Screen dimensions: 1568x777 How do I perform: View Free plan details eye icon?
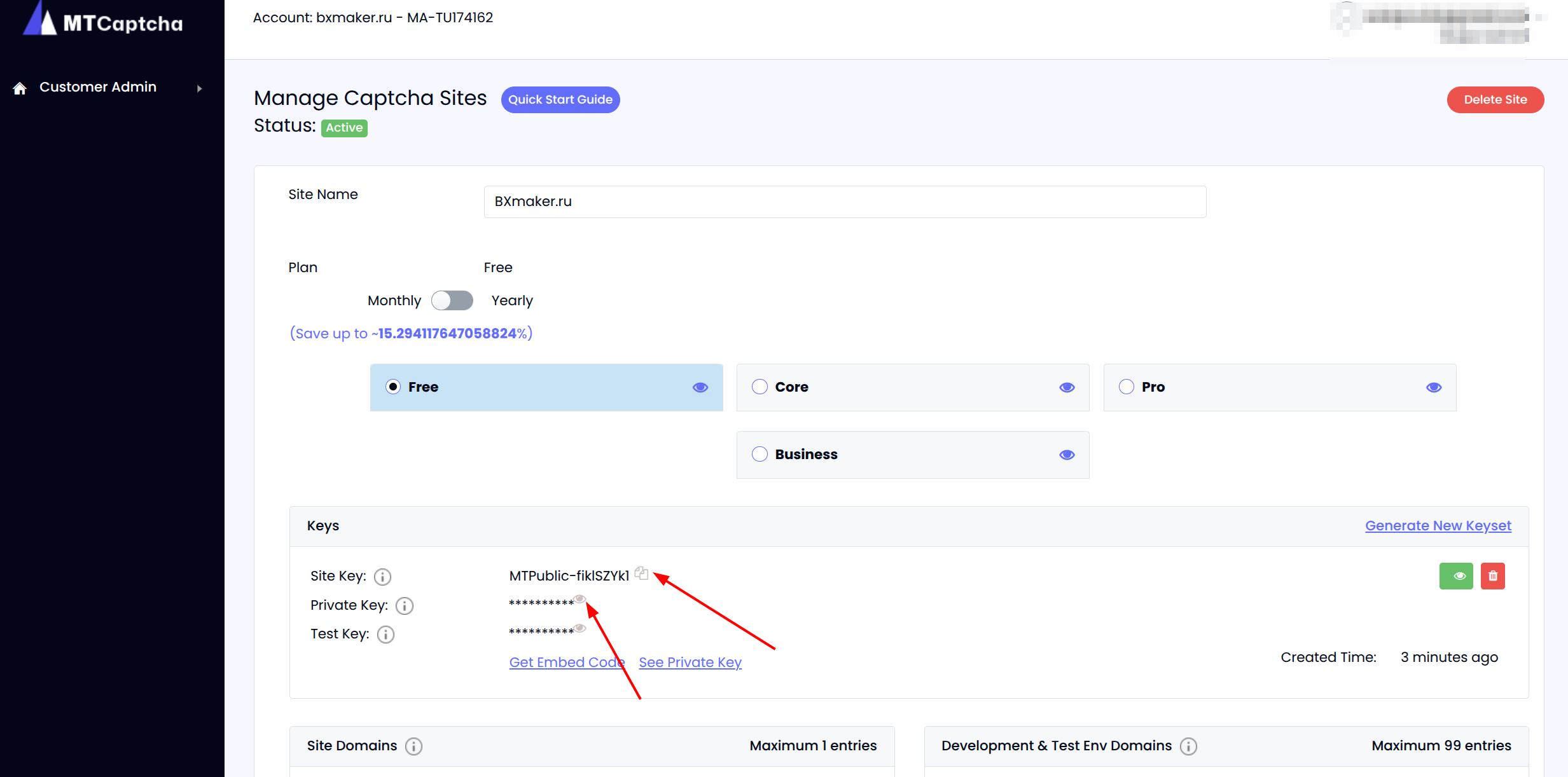pyautogui.click(x=700, y=388)
